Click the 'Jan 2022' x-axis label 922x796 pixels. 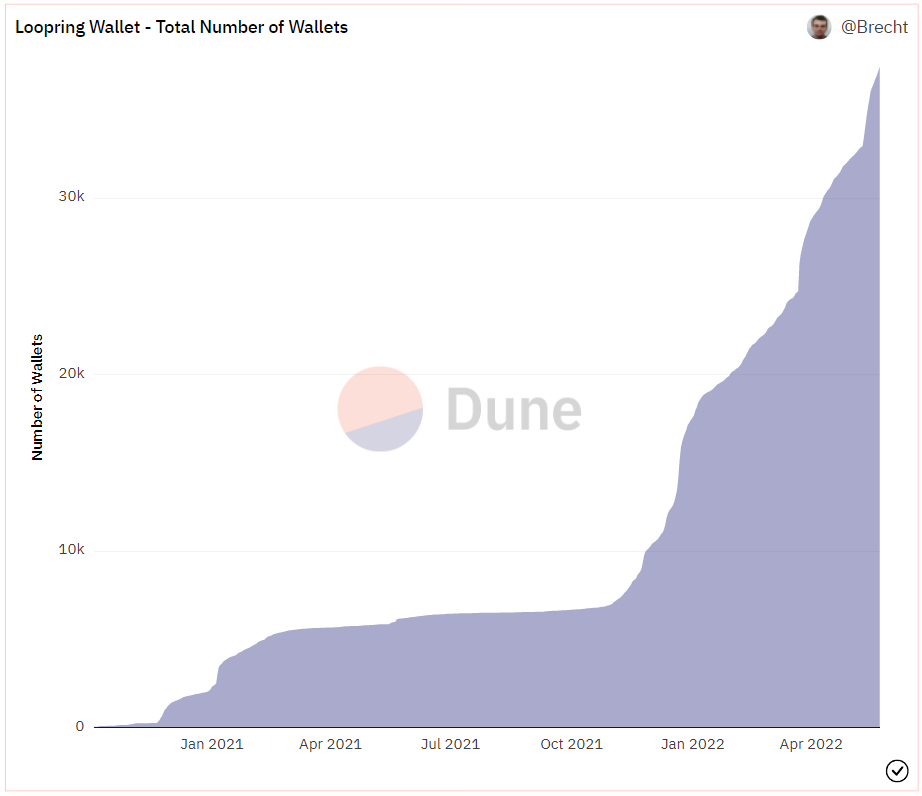[692, 744]
